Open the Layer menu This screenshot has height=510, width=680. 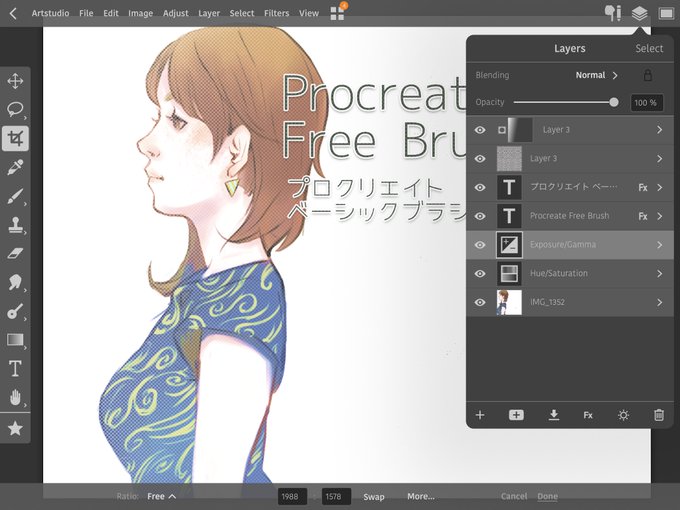coord(209,13)
